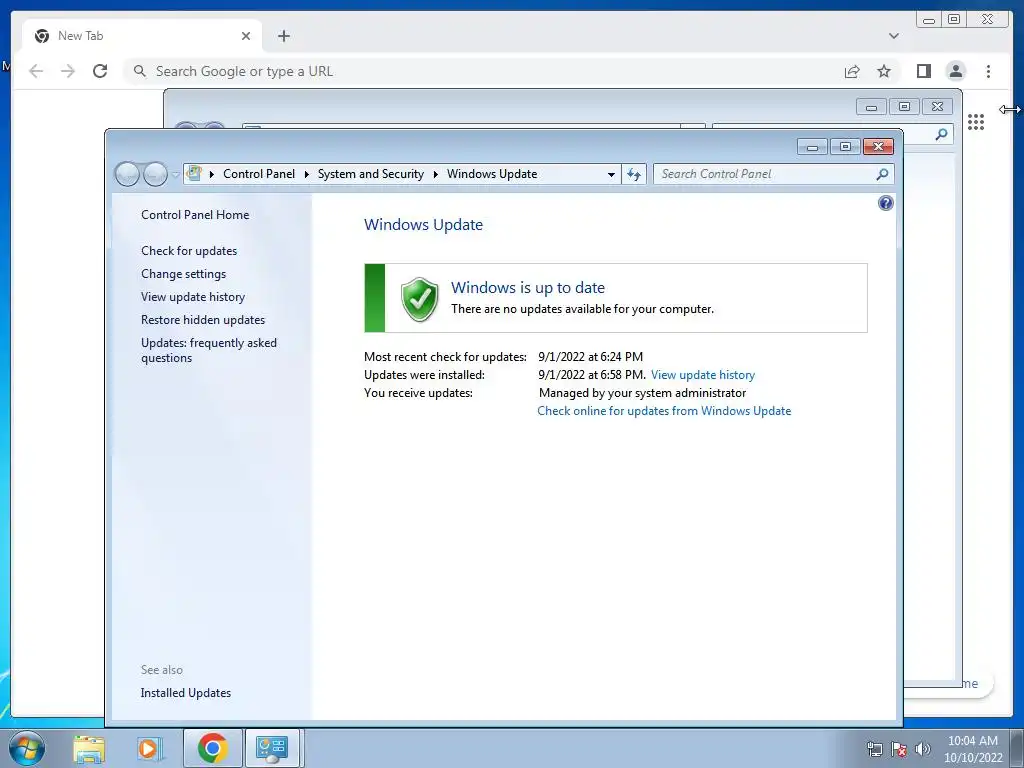Screen dimensions: 1024x768
Task: Click Check online for updates from Windows Update
Action: click(x=664, y=411)
